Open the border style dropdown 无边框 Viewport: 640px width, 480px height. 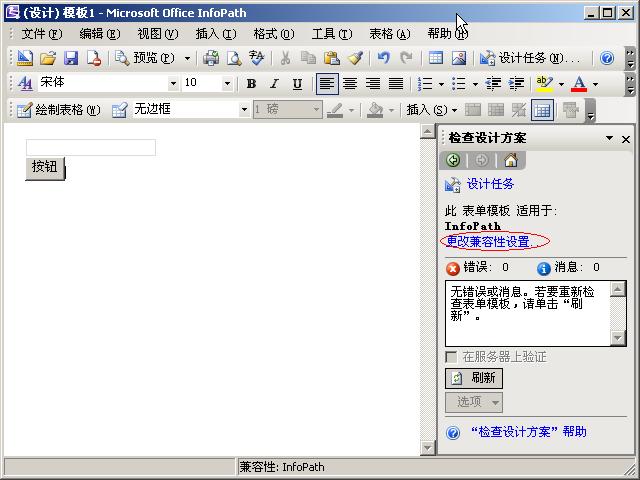click(x=244, y=110)
